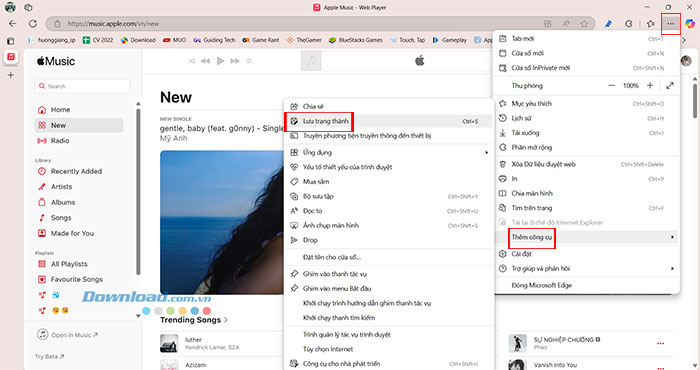Choose Ảnh chụp màn hình
The height and width of the screenshot is (370, 700).
click(389, 225)
